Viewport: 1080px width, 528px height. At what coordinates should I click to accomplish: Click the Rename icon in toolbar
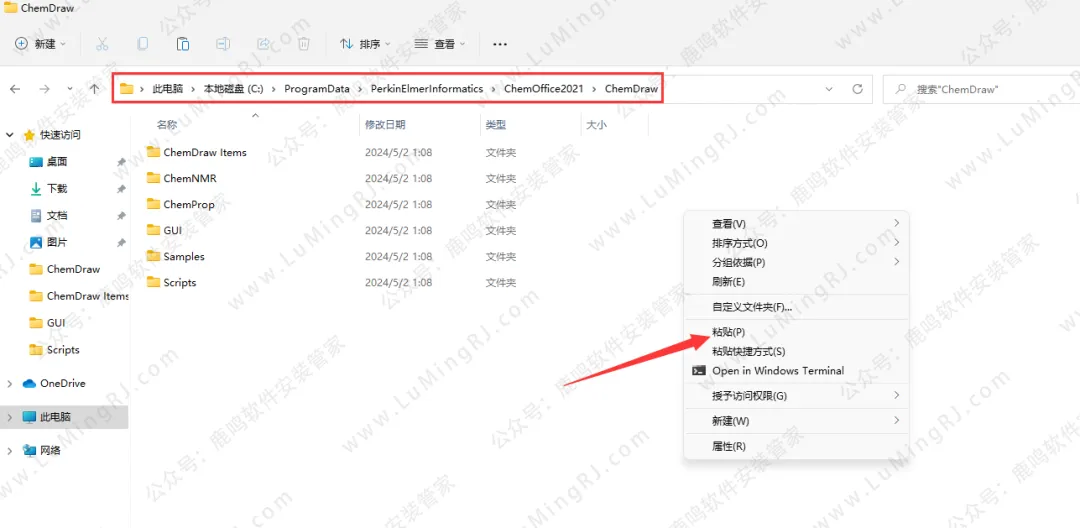pyautogui.click(x=222, y=44)
